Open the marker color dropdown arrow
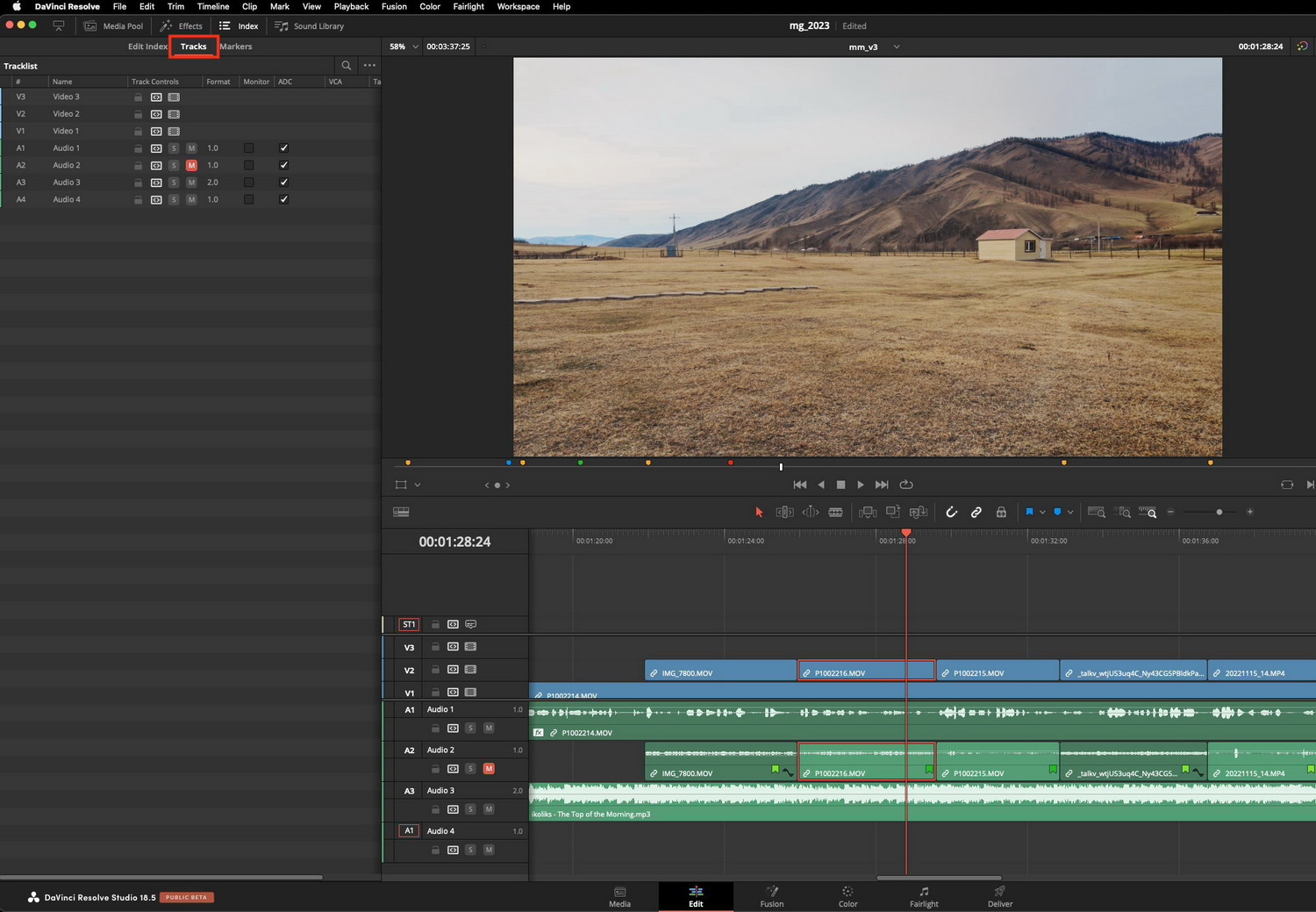The width and height of the screenshot is (1316, 912). pyautogui.click(x=1070, y=512)
